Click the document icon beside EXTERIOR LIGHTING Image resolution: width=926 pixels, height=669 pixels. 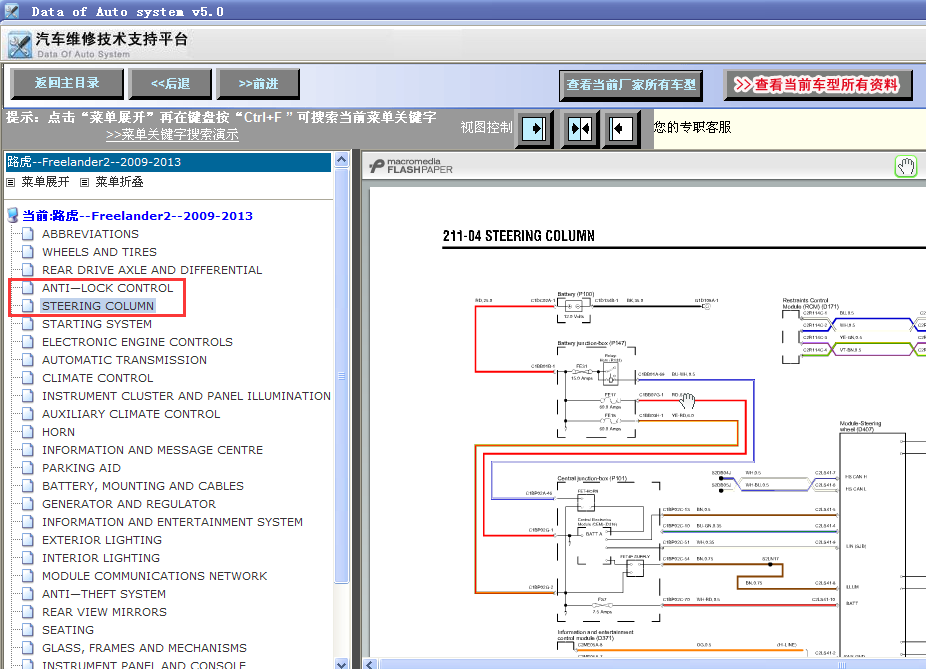click(x=28, y=540)
